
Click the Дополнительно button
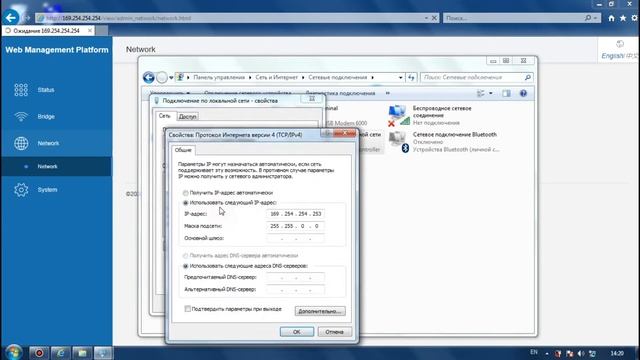pyautogui.click(x=320, y=311)
